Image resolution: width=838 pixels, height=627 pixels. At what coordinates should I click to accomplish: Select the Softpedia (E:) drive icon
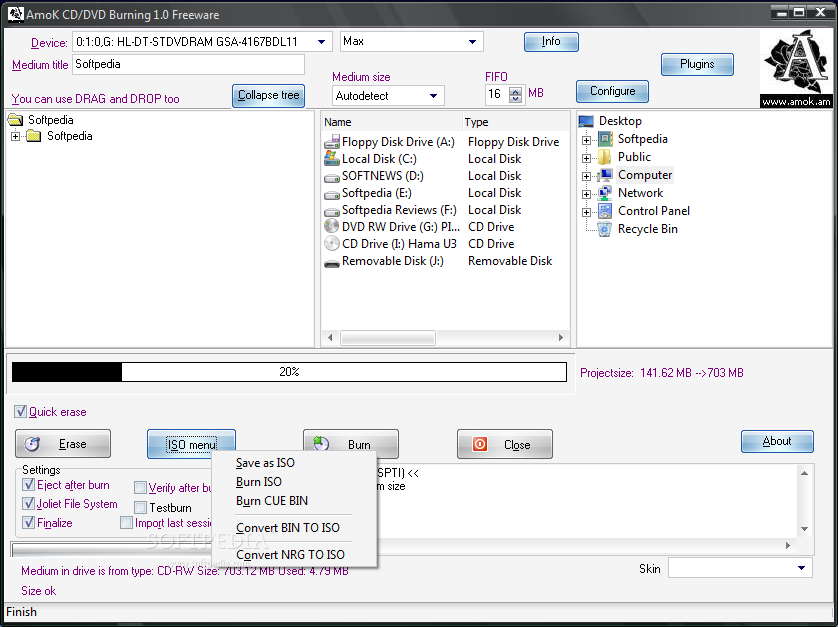coord(332,193)
